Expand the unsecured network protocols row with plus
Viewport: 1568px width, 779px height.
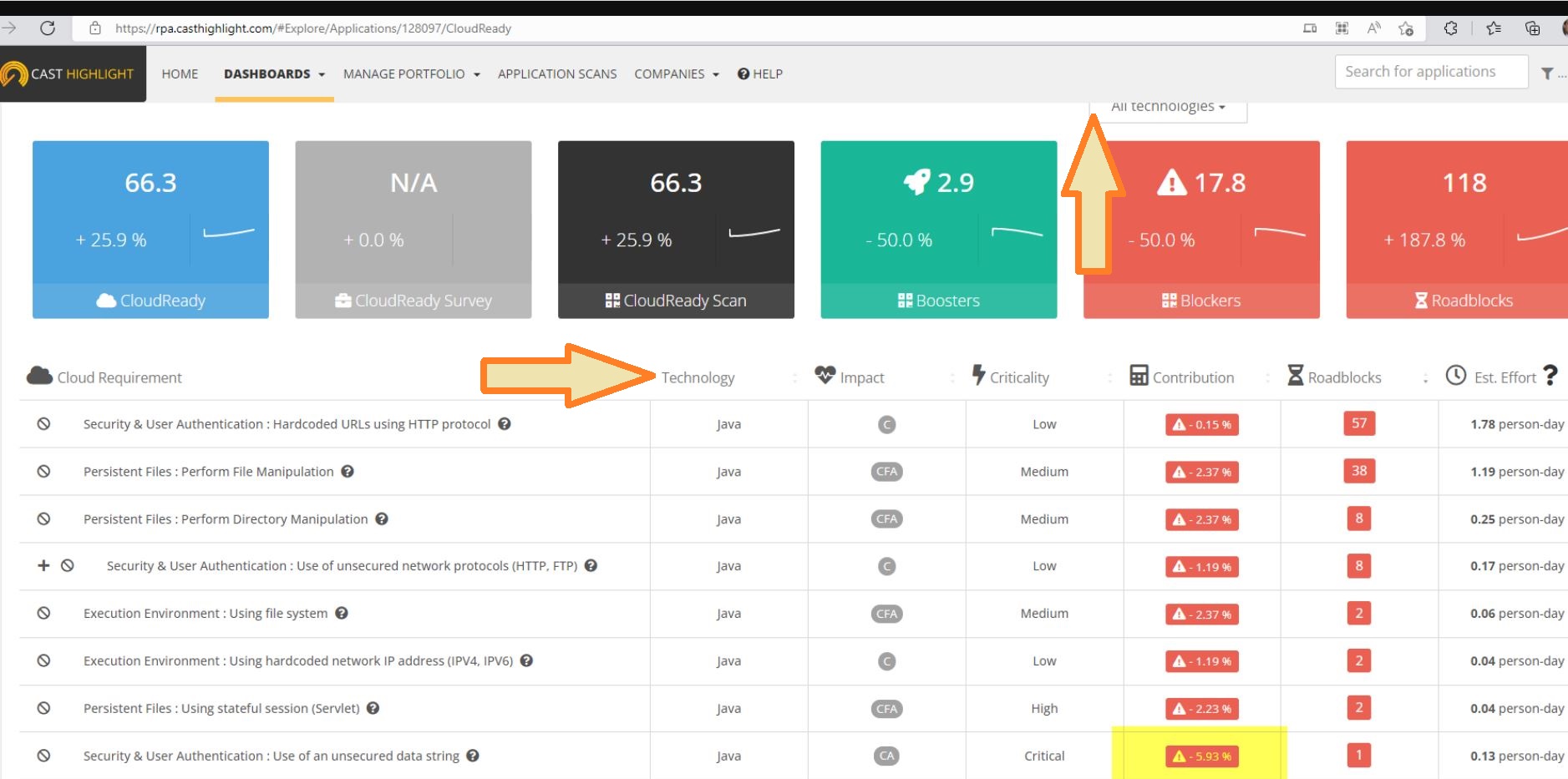point(43,565)
